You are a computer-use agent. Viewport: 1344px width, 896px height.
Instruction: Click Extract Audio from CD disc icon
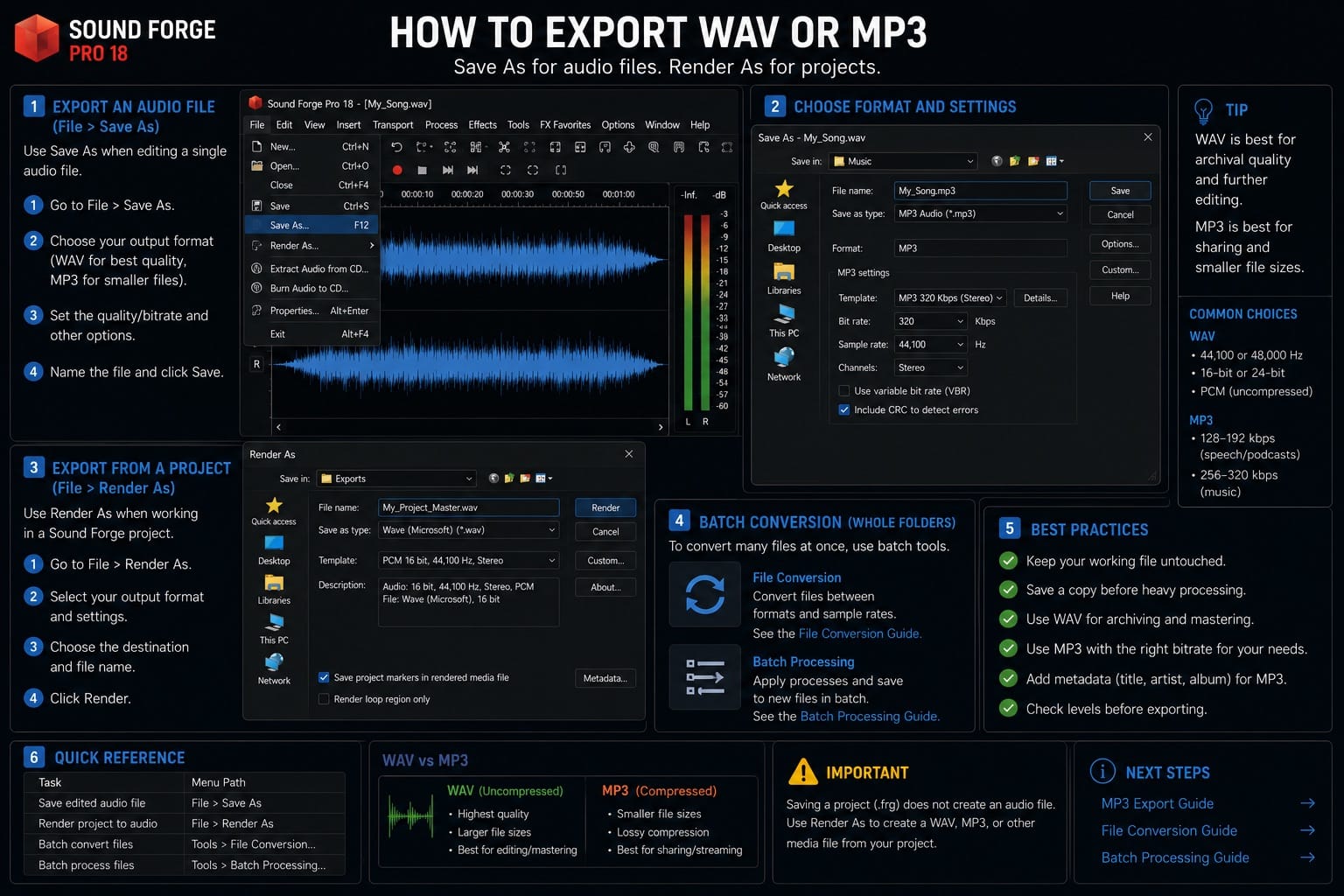click(256, 269)
